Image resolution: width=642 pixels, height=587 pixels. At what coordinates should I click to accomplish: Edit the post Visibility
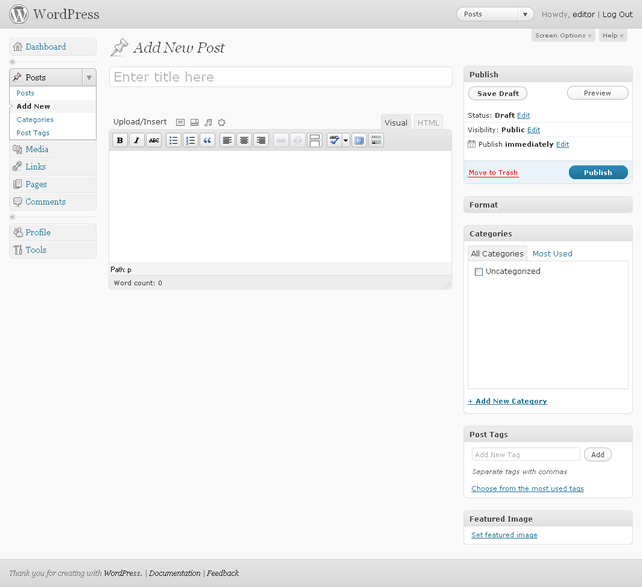pos(533,130)
